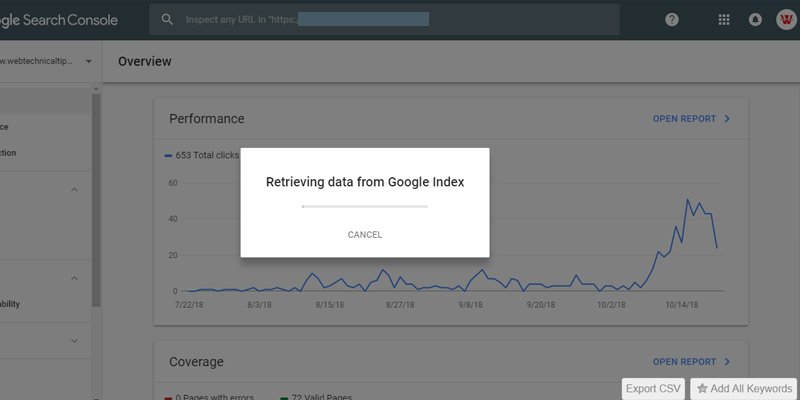The height and width of the screenshot is (400, 800).
Task: Open the Performance report link
Action: [x=685, y=119]
